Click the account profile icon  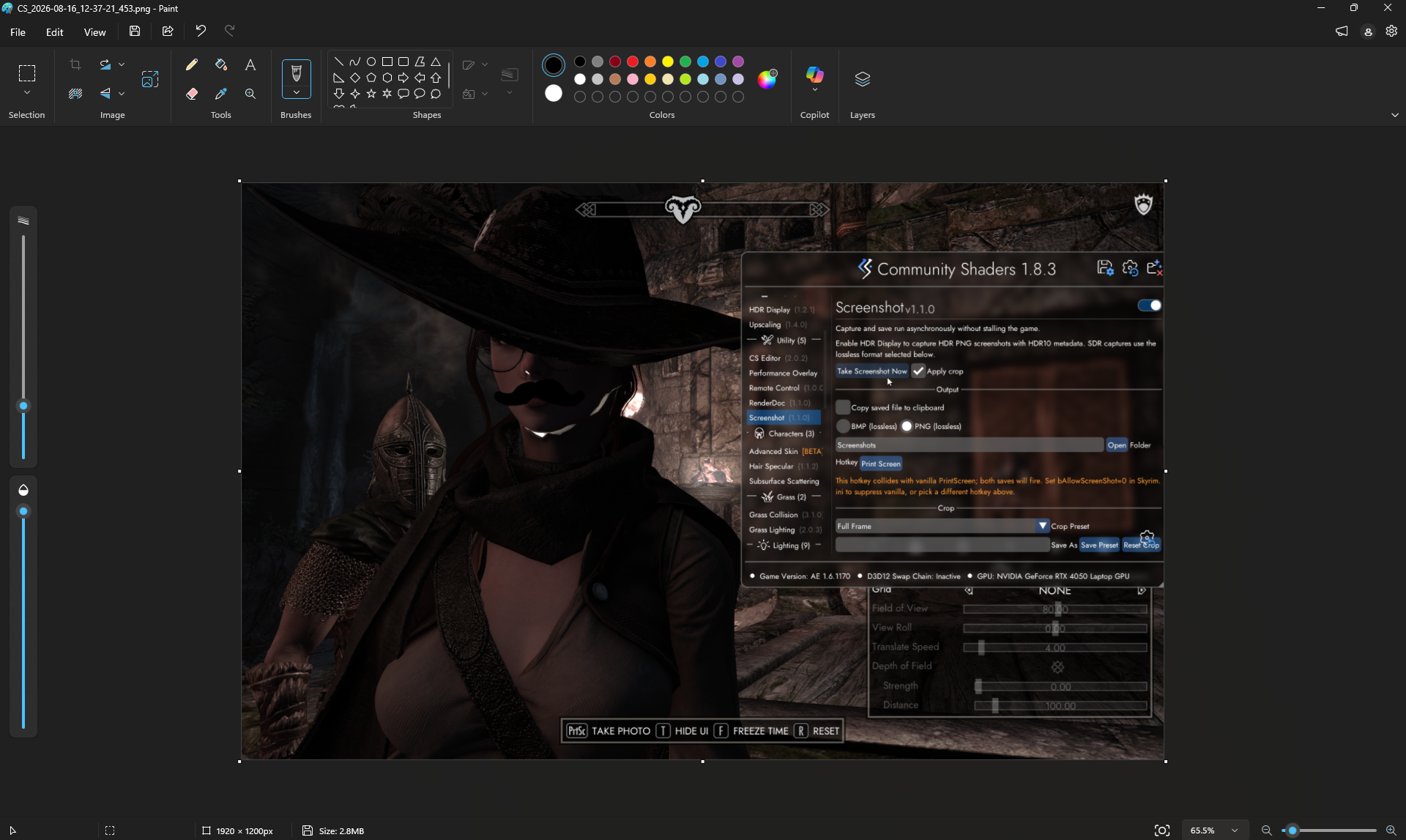[1368, 31]
